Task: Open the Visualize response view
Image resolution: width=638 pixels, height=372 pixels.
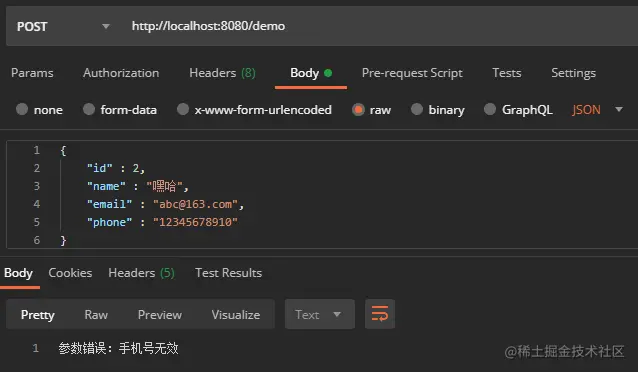Action: pyautogui.click(x=236, y=315)
